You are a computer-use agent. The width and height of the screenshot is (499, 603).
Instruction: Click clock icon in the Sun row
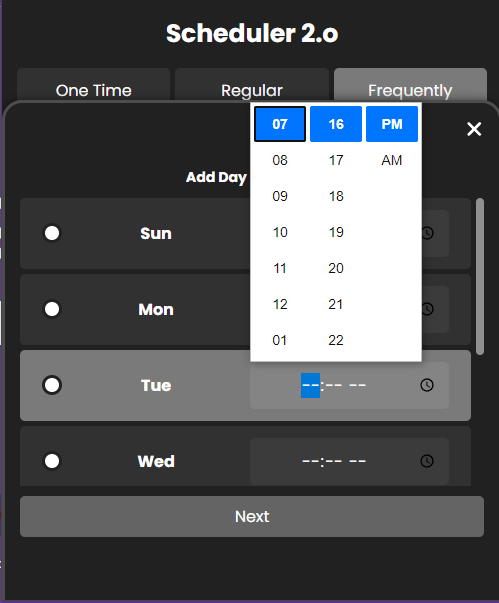point(427,233)
